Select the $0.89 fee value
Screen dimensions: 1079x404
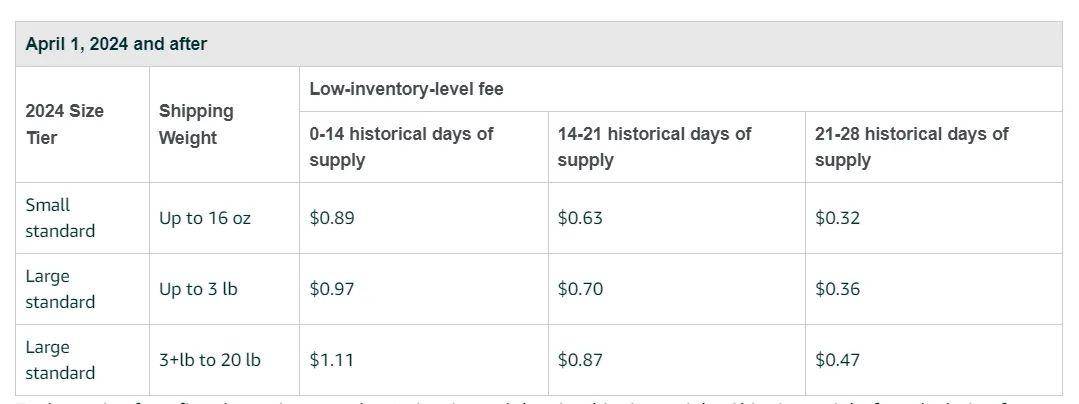[x=332, y=218]
